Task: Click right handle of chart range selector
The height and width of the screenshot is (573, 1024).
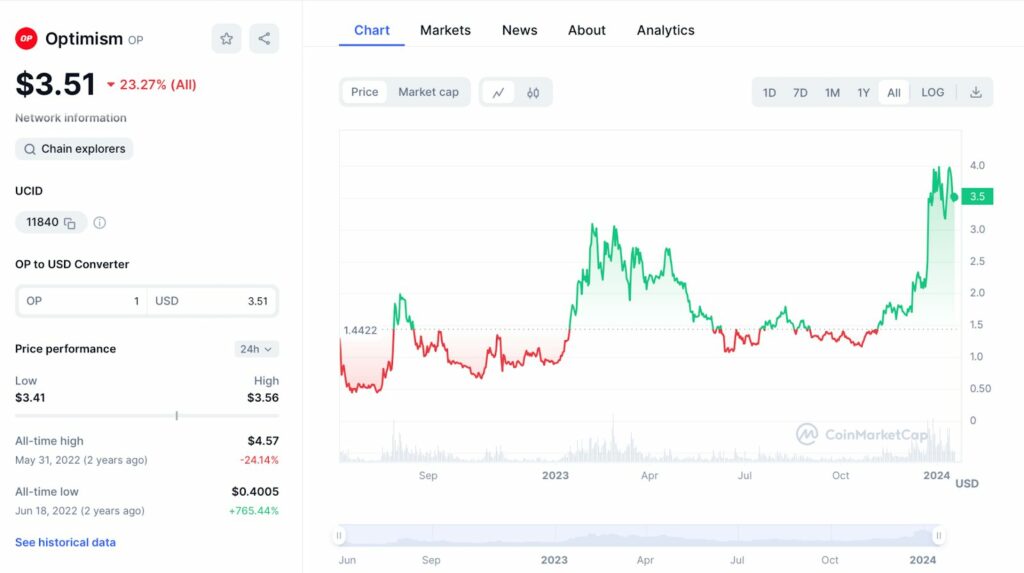Action: 938,536
